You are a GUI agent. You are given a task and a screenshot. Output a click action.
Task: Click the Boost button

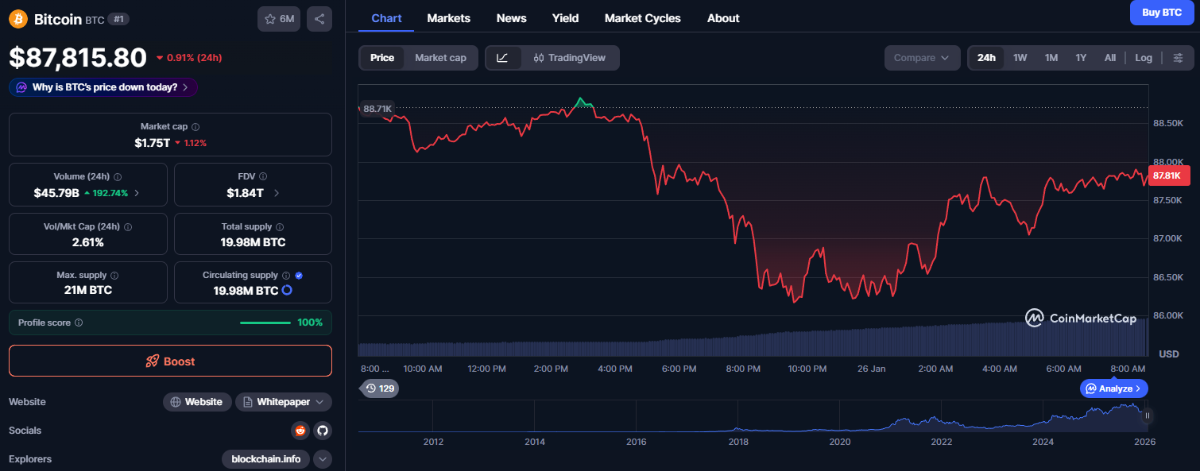coord(170,361)
